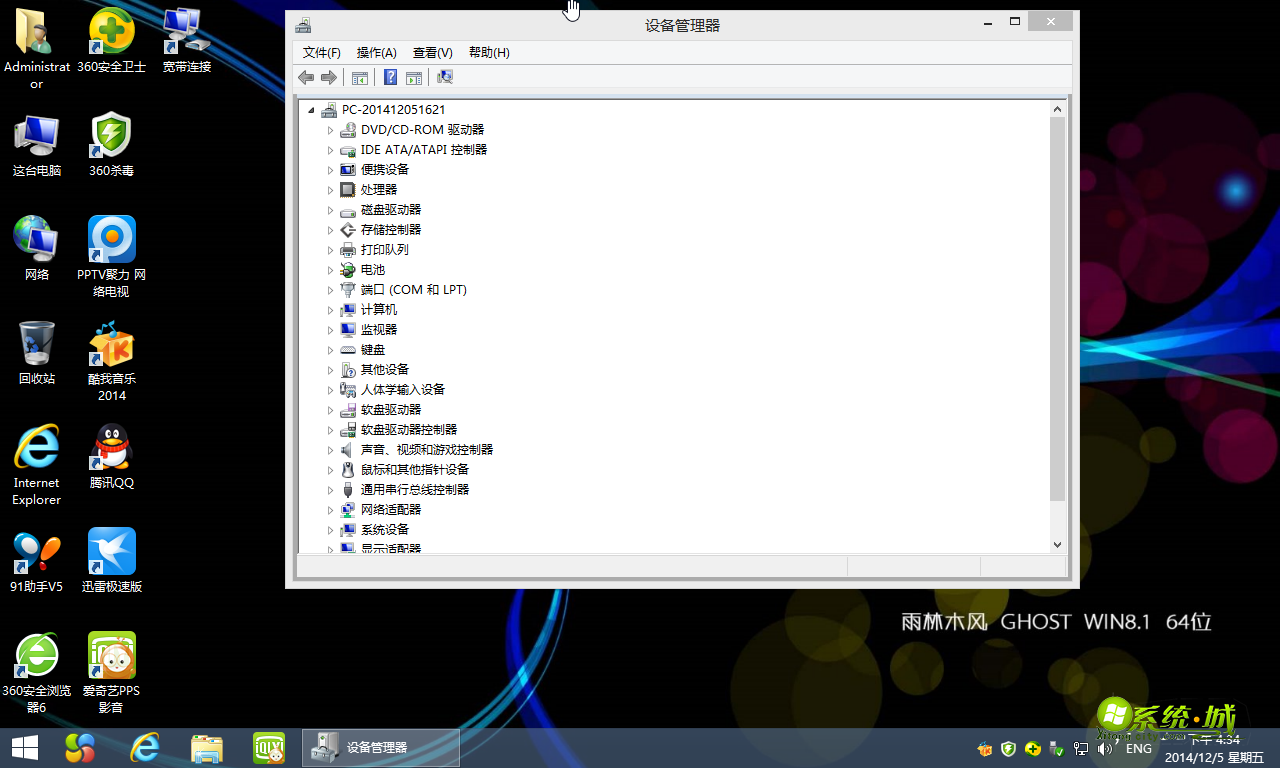This screenshot has width=1280, height=768.
Task: Click the scrollbar down arrow
Action: (1058, 544)
